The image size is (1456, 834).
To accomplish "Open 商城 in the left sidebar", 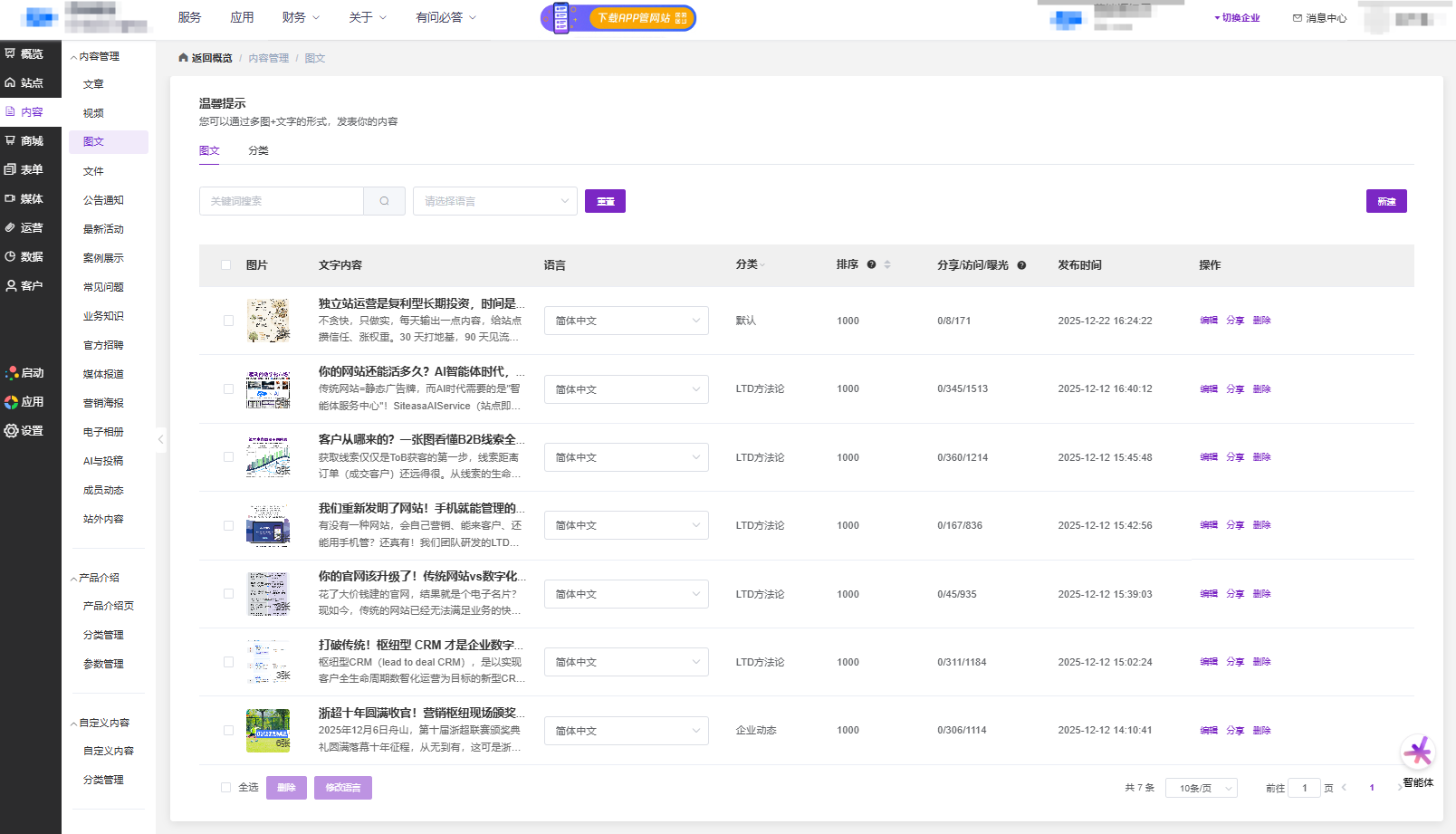I will tap(31, 141).
